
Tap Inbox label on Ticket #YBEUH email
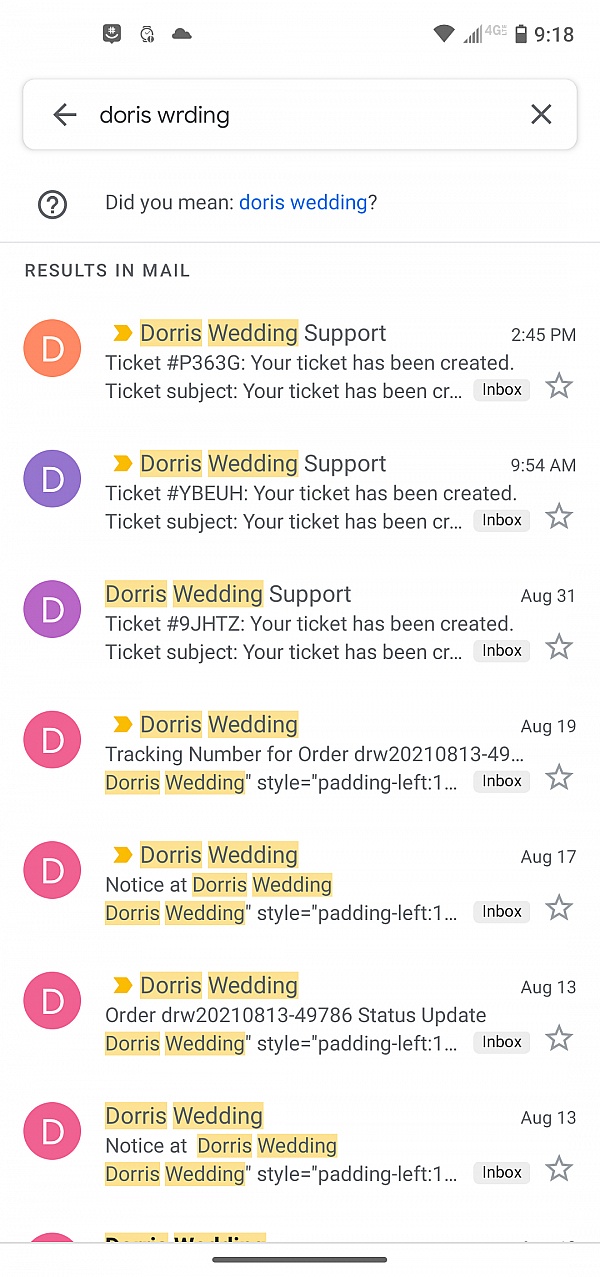pyautogui.click(x=502, y=520)
